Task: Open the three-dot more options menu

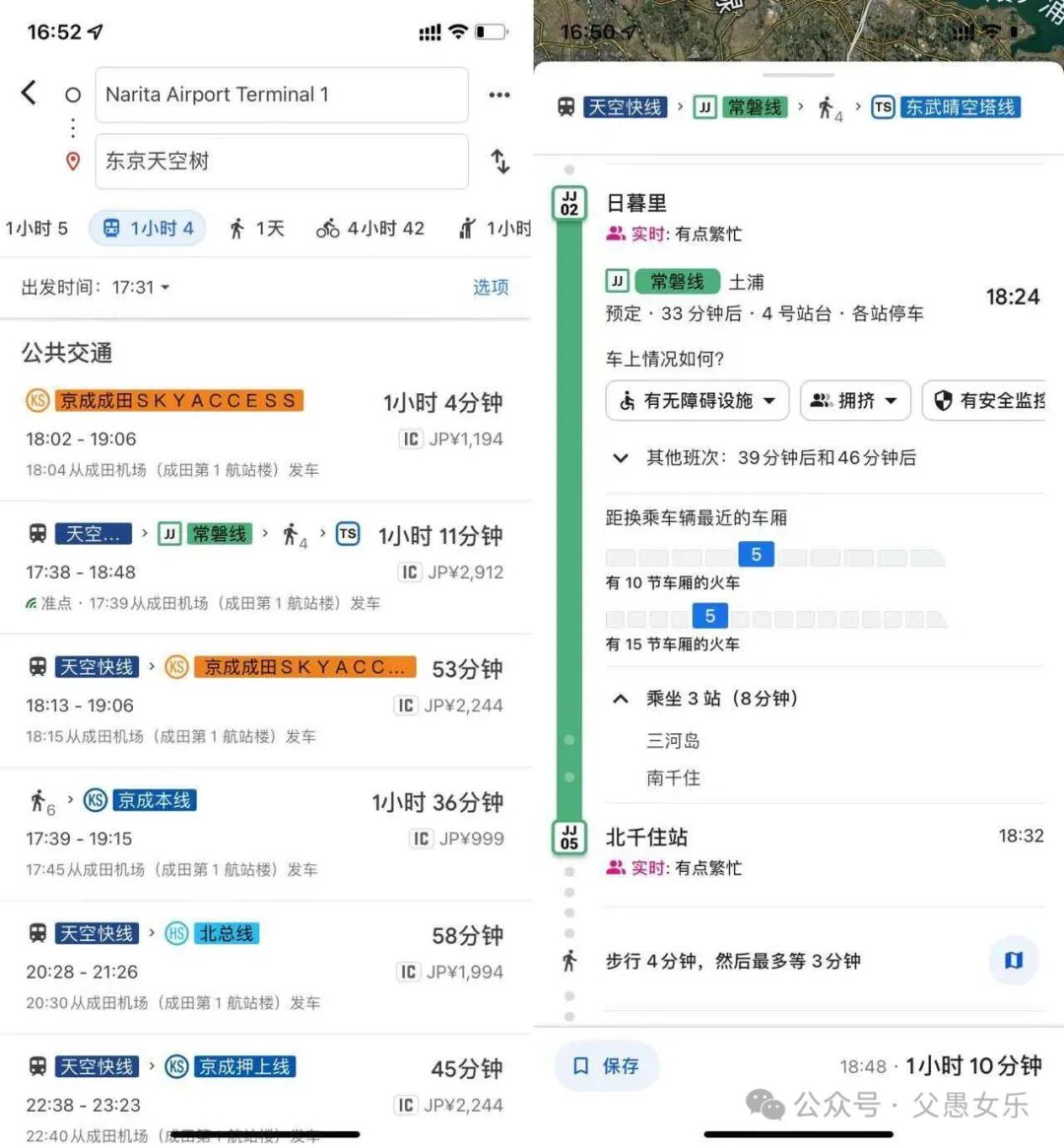Action: tap(499, 95)
